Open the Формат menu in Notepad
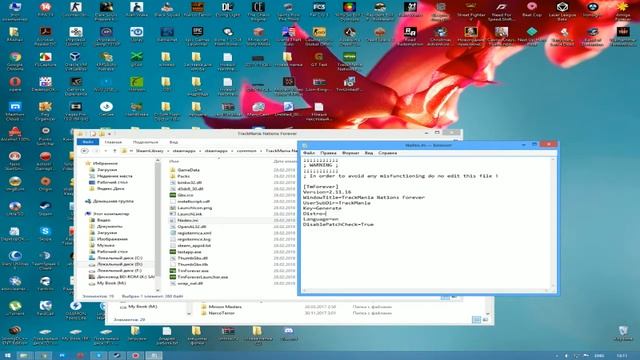Screen dimensions: 640x360 click(350, 153)
